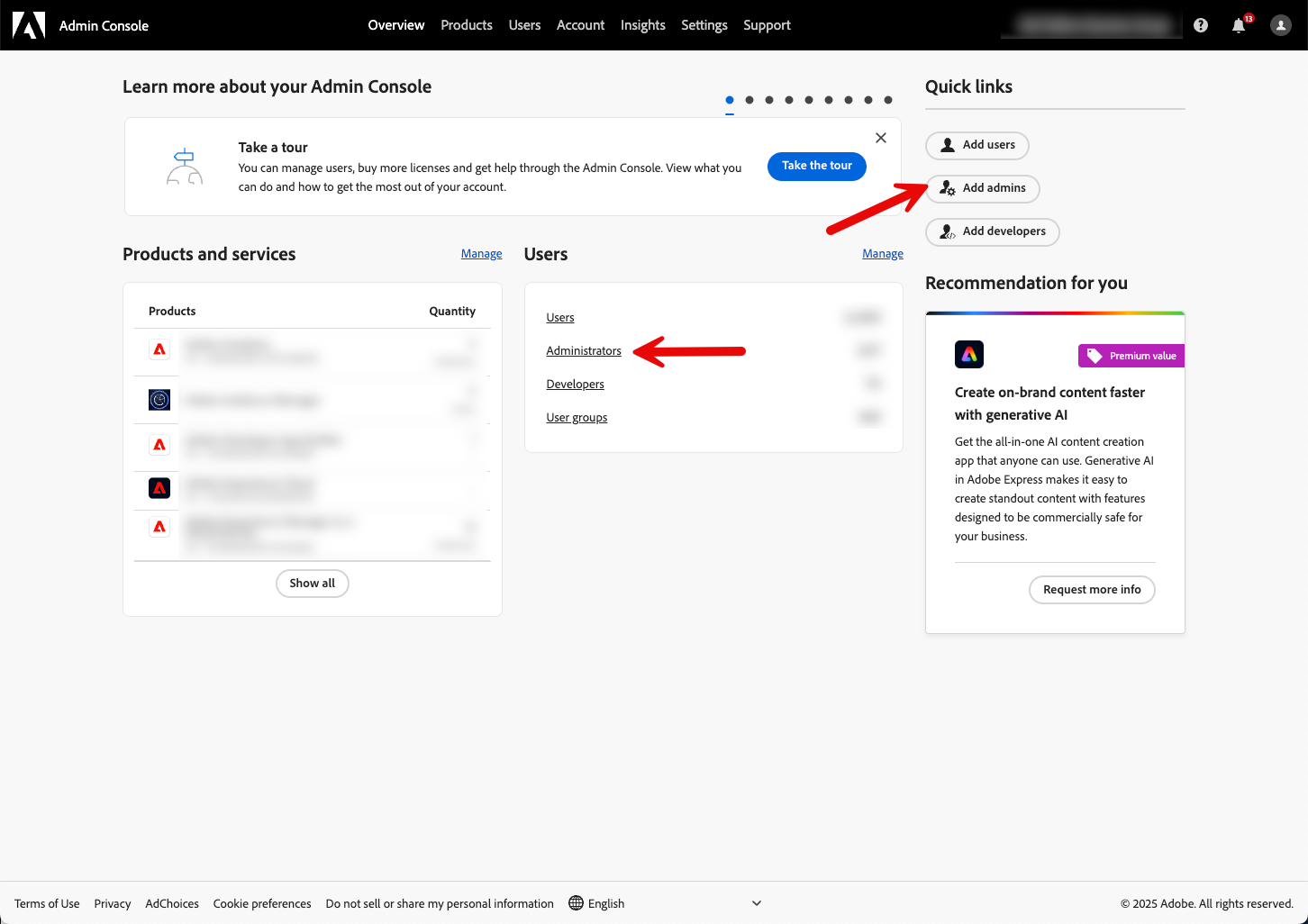Click the first product's Adobe icon
Screen dimensions: 1308x924
[159, 349]
